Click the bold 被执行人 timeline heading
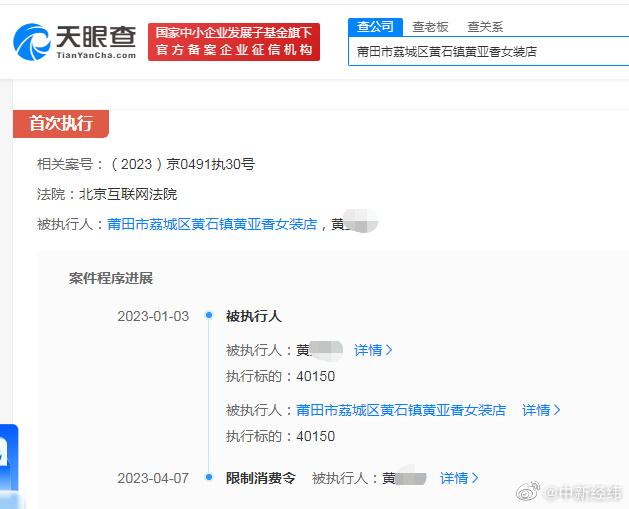The width and height of the screenshot is (629, 509). coord(254,316)
